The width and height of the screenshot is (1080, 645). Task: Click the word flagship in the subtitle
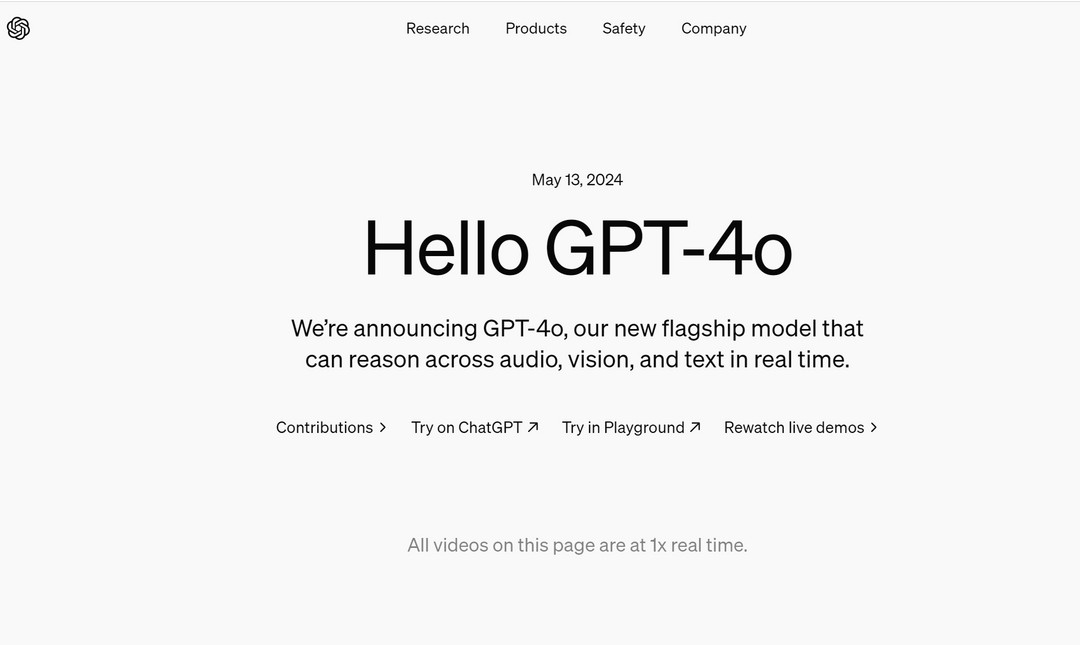pyautogui.click(x=703, y=329)
